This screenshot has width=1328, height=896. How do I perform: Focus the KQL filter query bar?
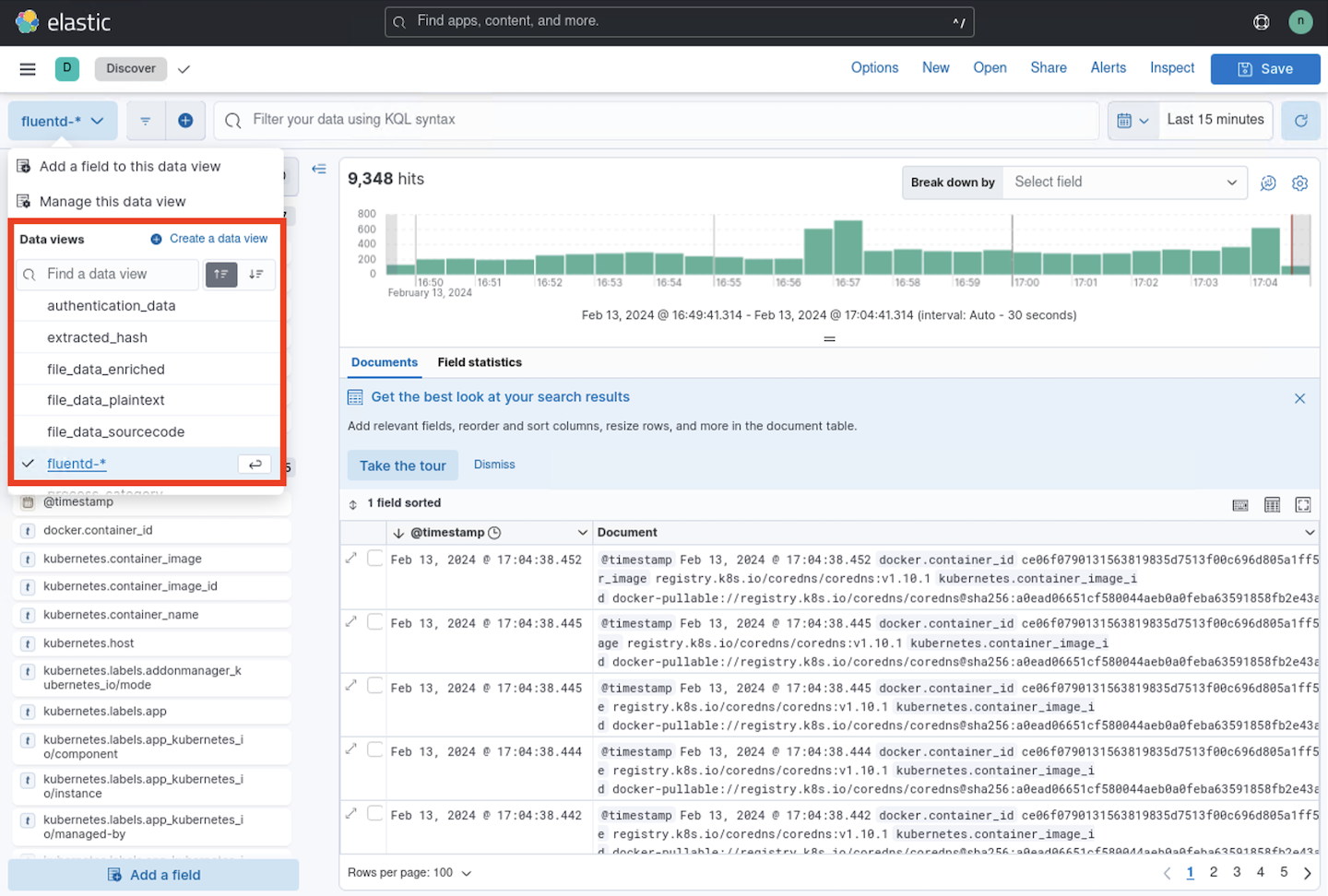point(657,121)
